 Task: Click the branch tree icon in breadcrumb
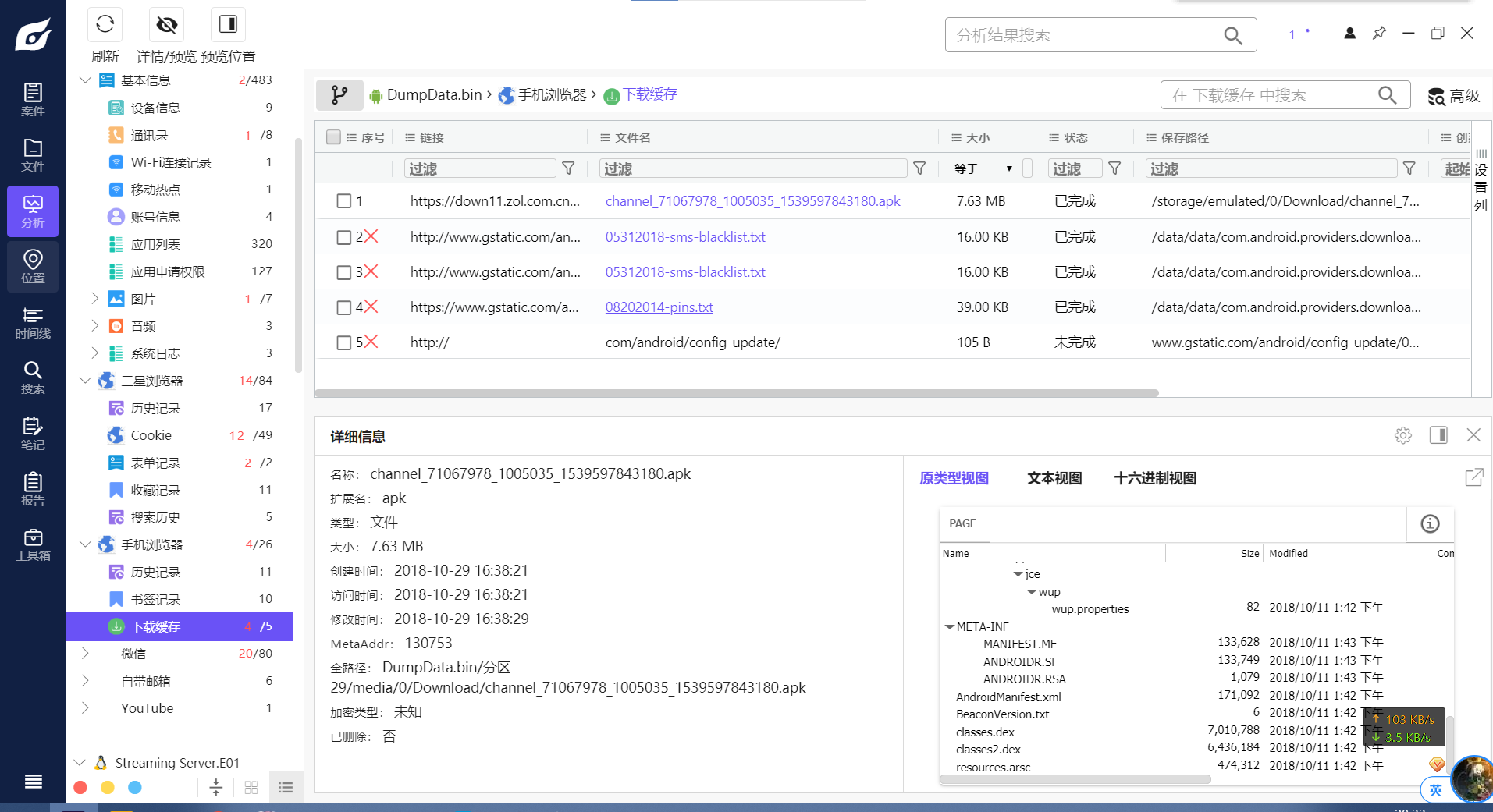point(339,95)
